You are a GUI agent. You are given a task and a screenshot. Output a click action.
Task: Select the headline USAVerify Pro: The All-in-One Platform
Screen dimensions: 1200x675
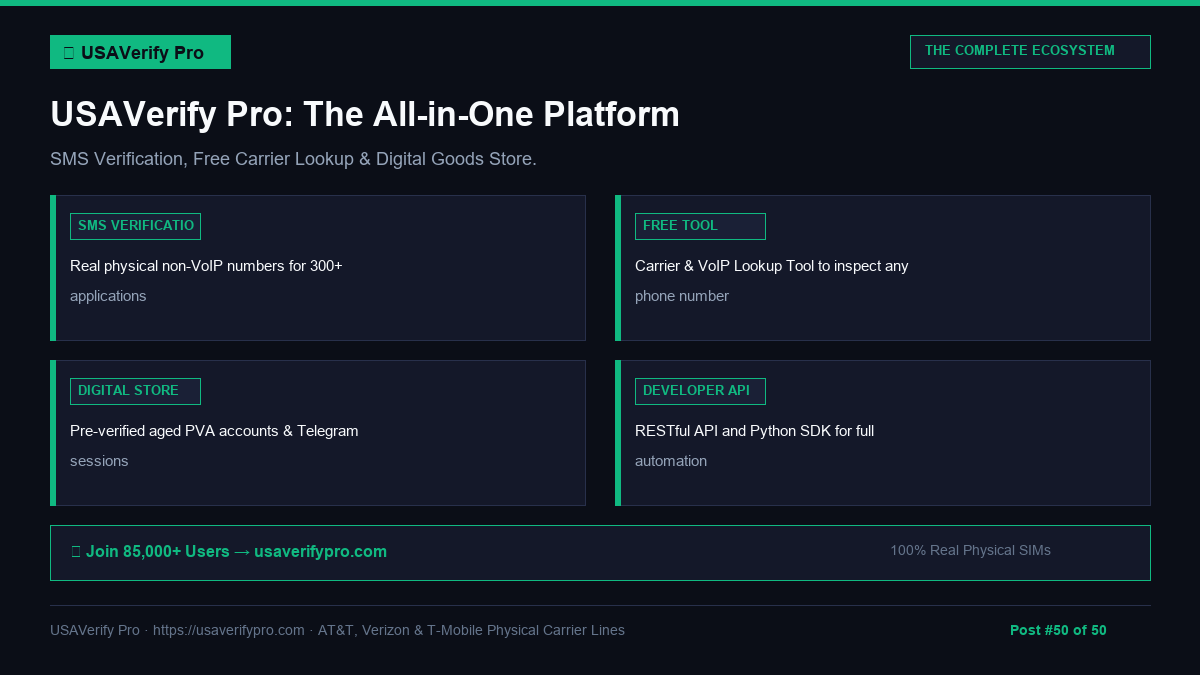pyautogui.click(x=365, y=114)
